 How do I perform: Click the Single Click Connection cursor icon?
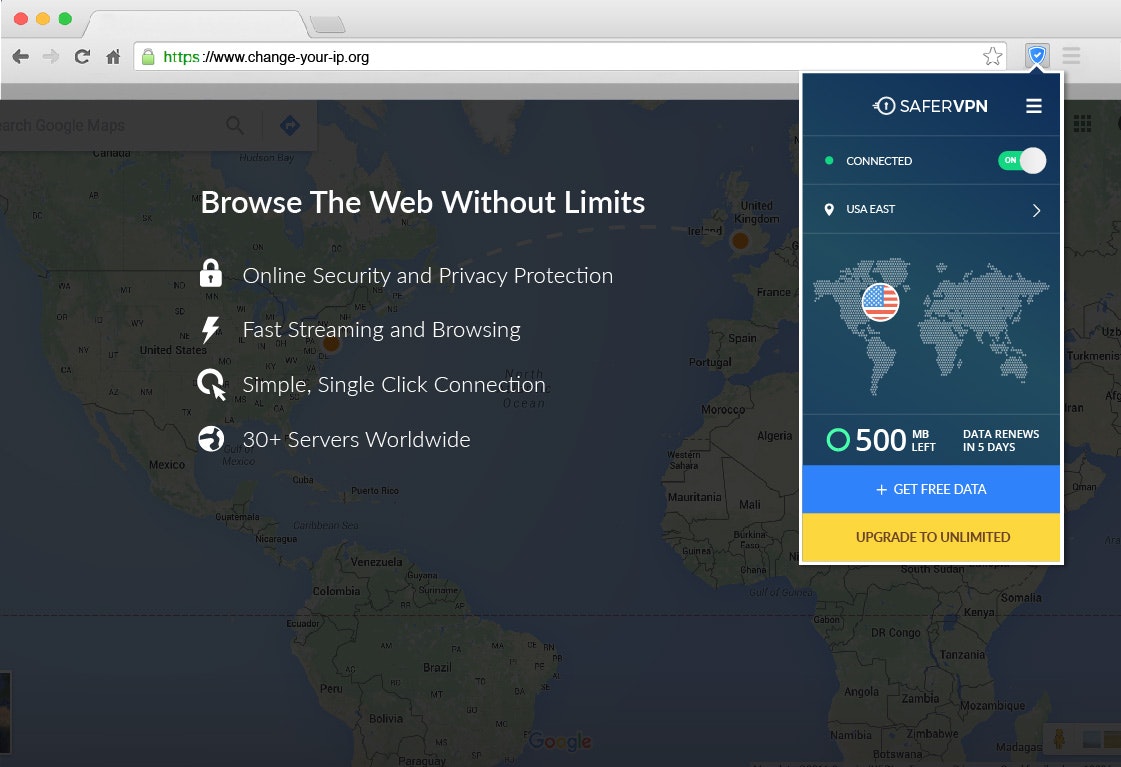(212, 384)
